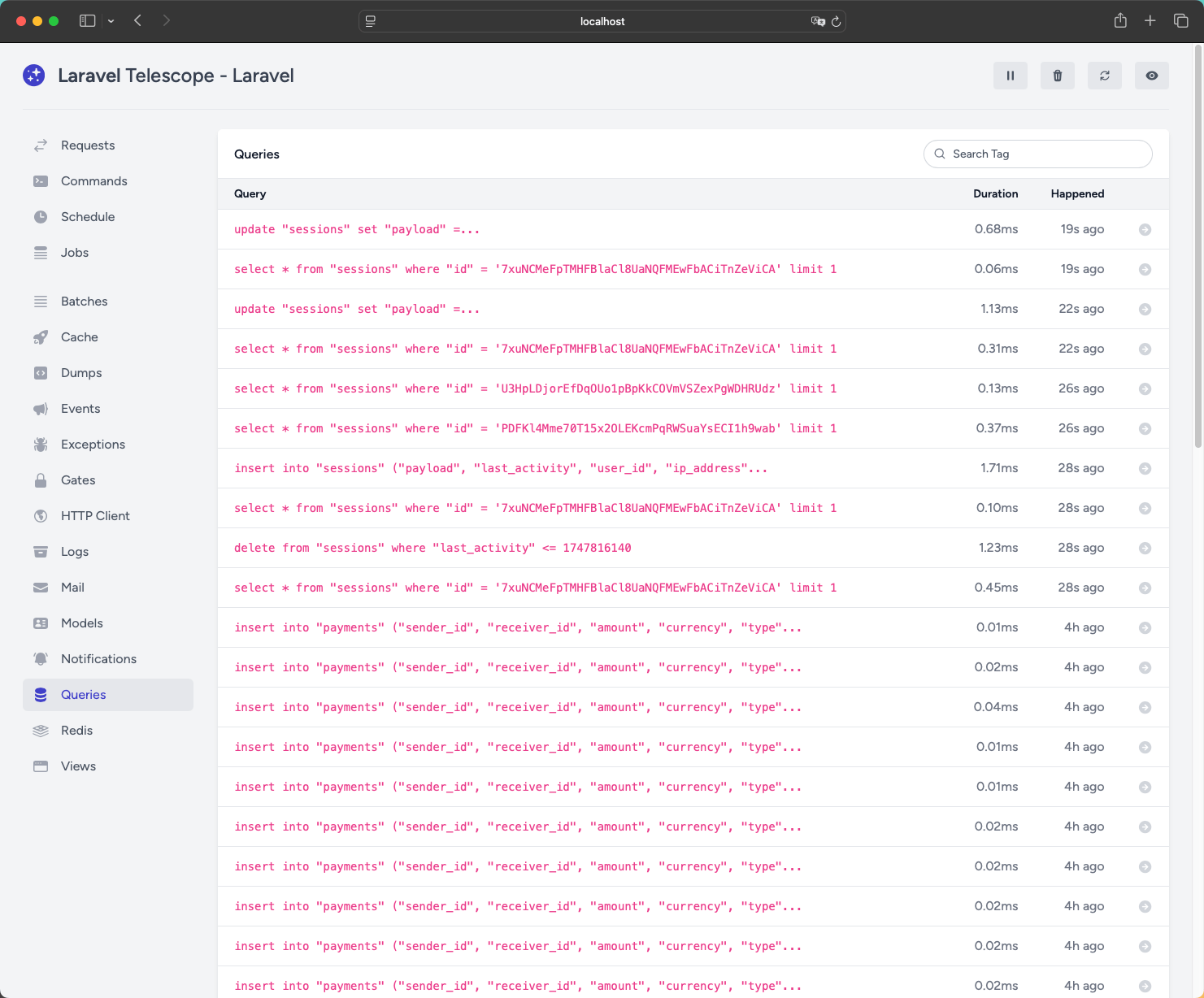Click the insert into sessions query text

(501, 469)
